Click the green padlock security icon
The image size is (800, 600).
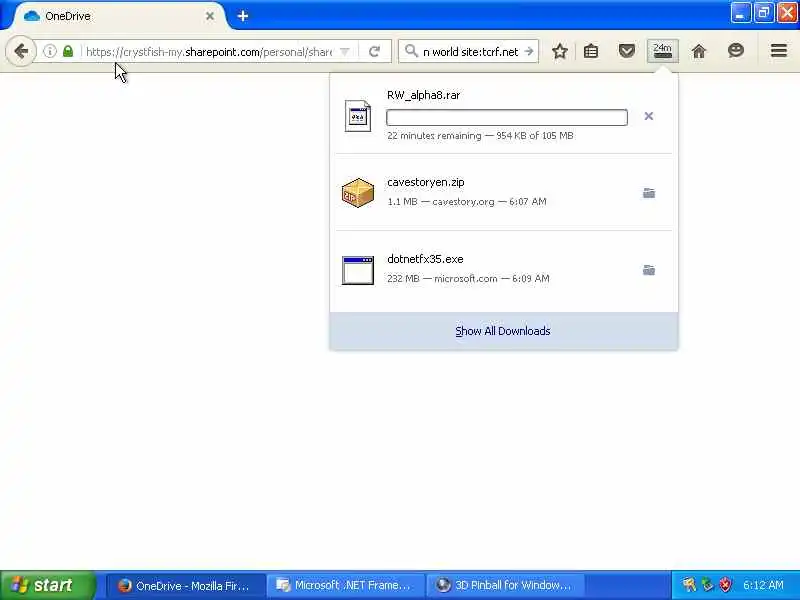pos(68,51)
